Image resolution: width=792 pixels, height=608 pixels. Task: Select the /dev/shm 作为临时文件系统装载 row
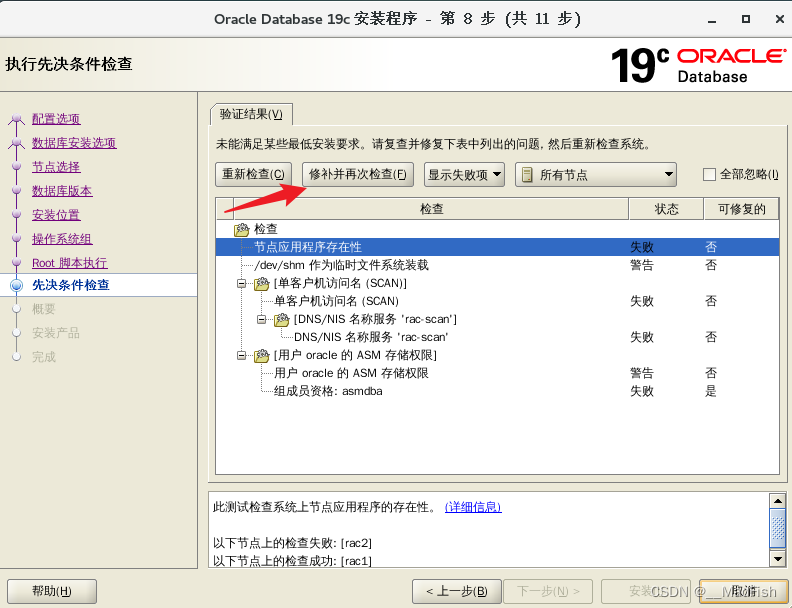[x=498, y=266]
